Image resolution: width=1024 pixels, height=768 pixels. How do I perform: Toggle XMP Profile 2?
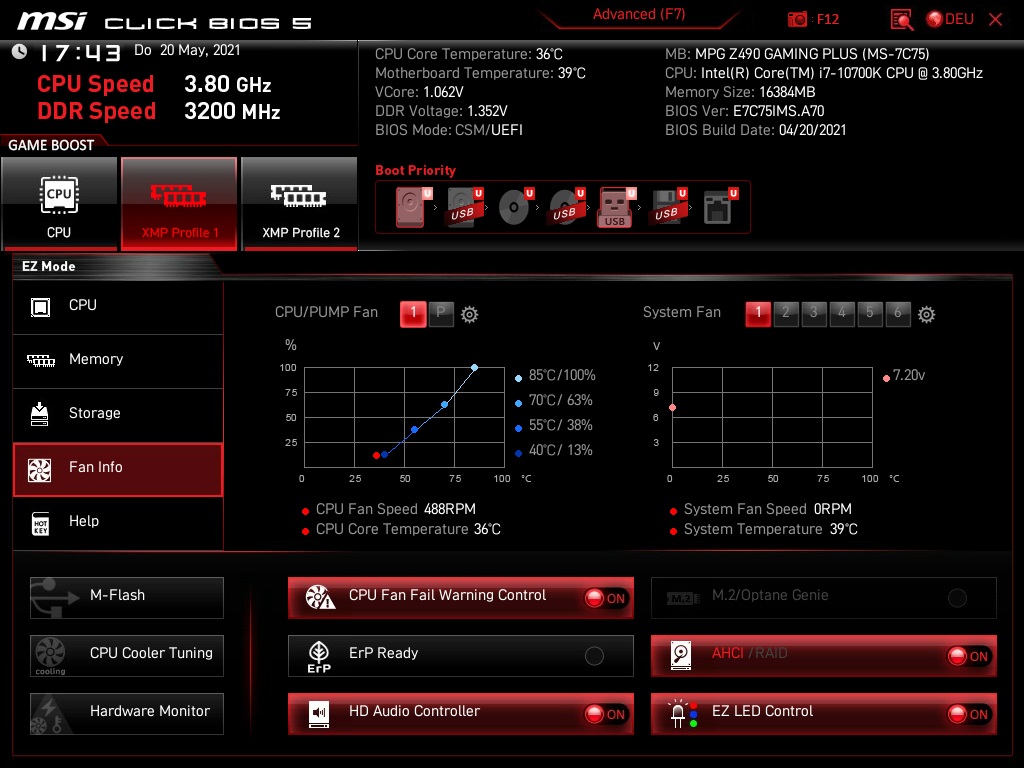[300, 204]
